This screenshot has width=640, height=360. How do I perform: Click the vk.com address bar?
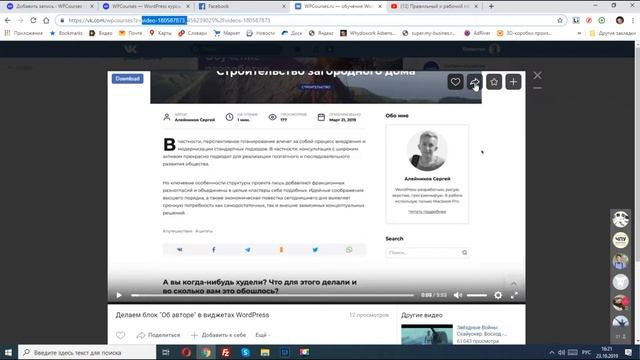click(310, 20)
